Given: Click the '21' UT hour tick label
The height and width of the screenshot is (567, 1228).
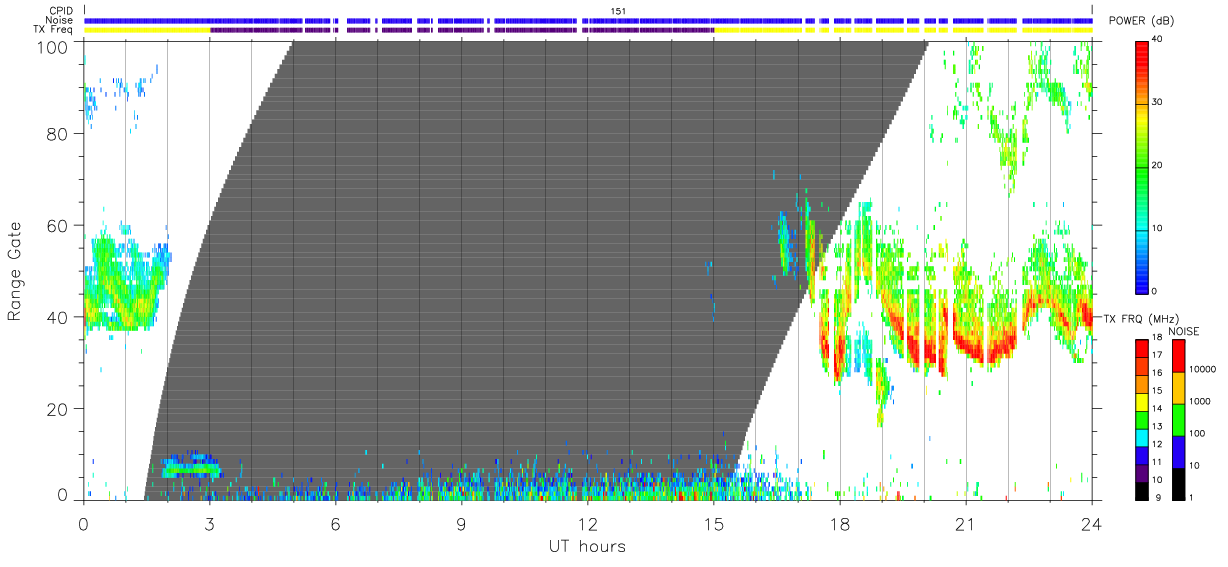Looking at the screenshot, I should coord(965,523).
